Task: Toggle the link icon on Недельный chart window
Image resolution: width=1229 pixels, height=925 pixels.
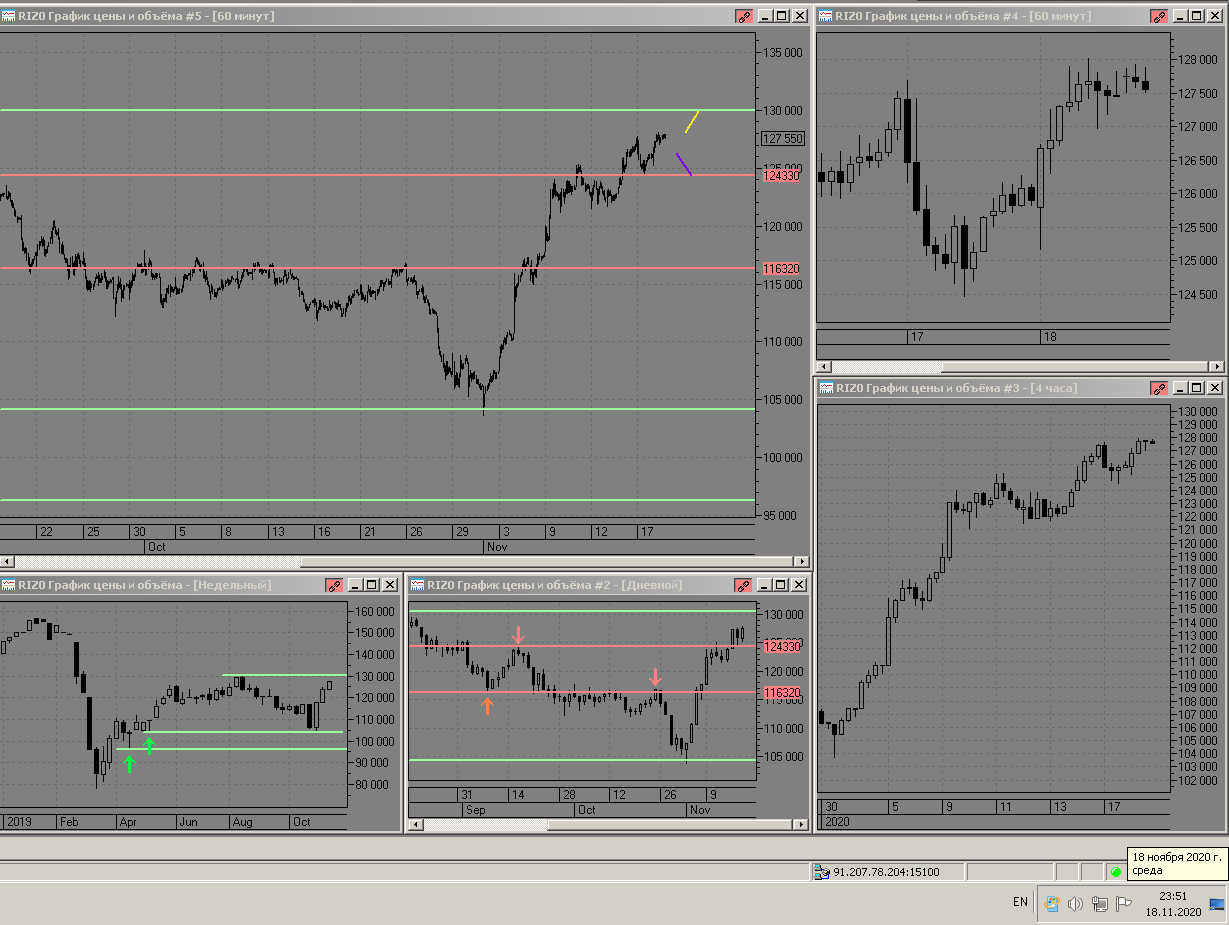Action: click(x=334, y=585)
